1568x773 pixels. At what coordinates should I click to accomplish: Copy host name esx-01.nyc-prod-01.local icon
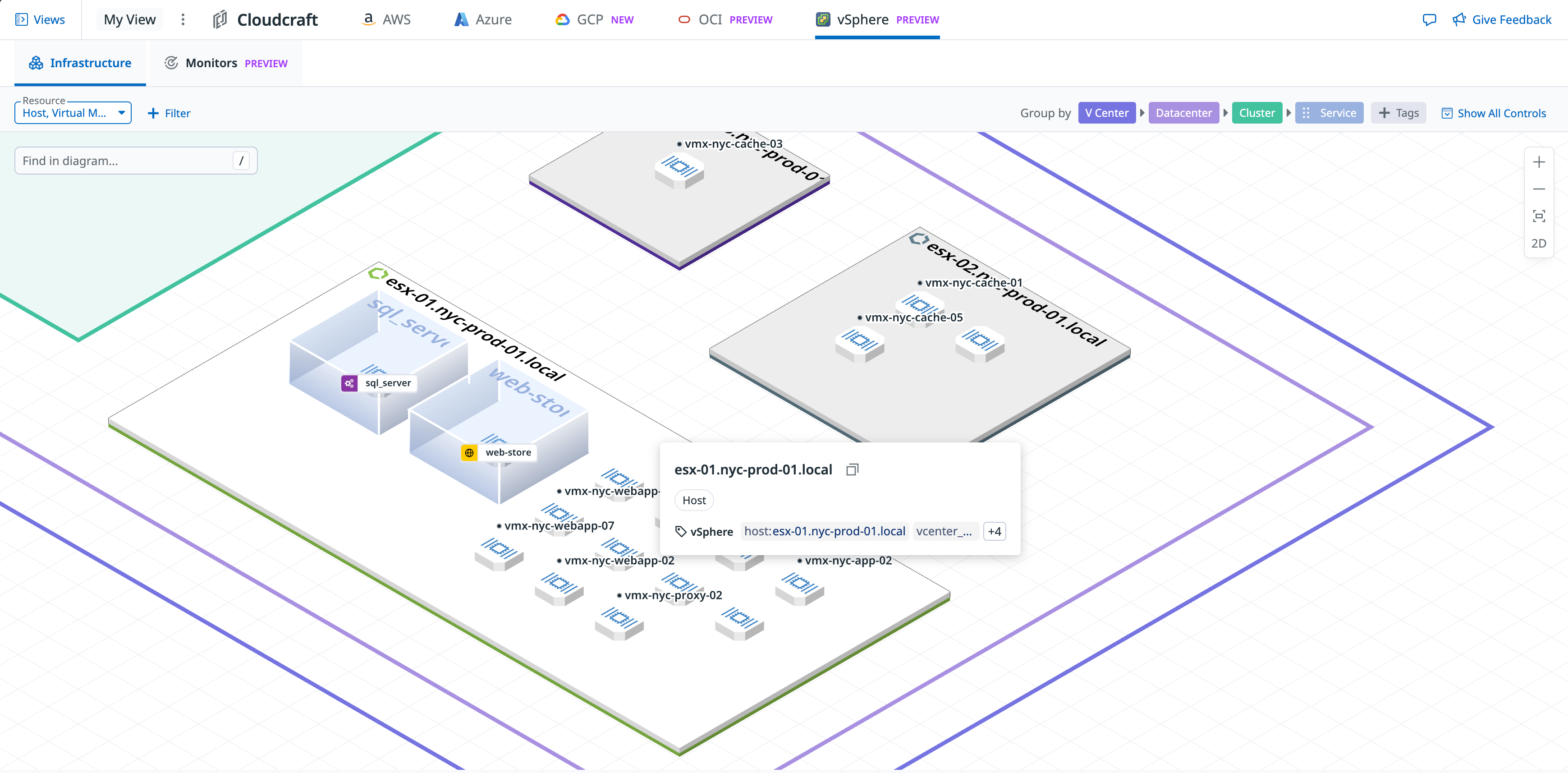coord(852,469)
